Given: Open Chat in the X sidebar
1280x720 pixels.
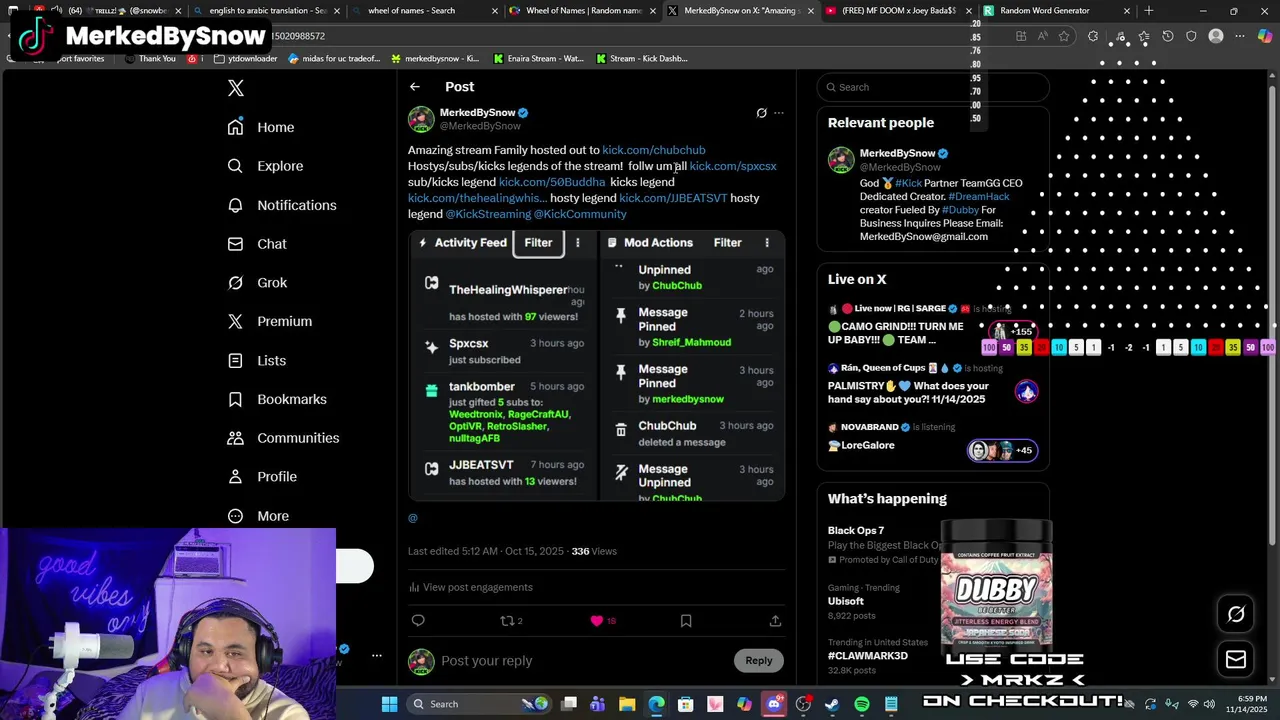Looking at the screenshot, I should pyautogui.click(x=257, y=244).
